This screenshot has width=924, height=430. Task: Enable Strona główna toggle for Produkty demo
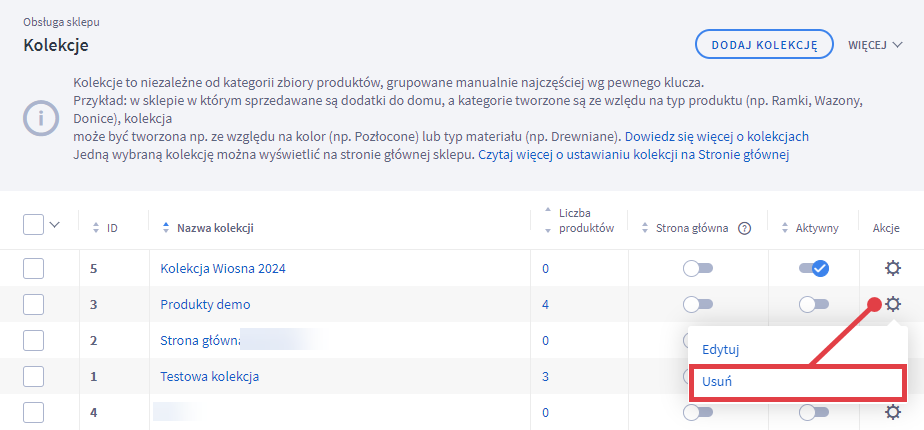tap(697, 304)
